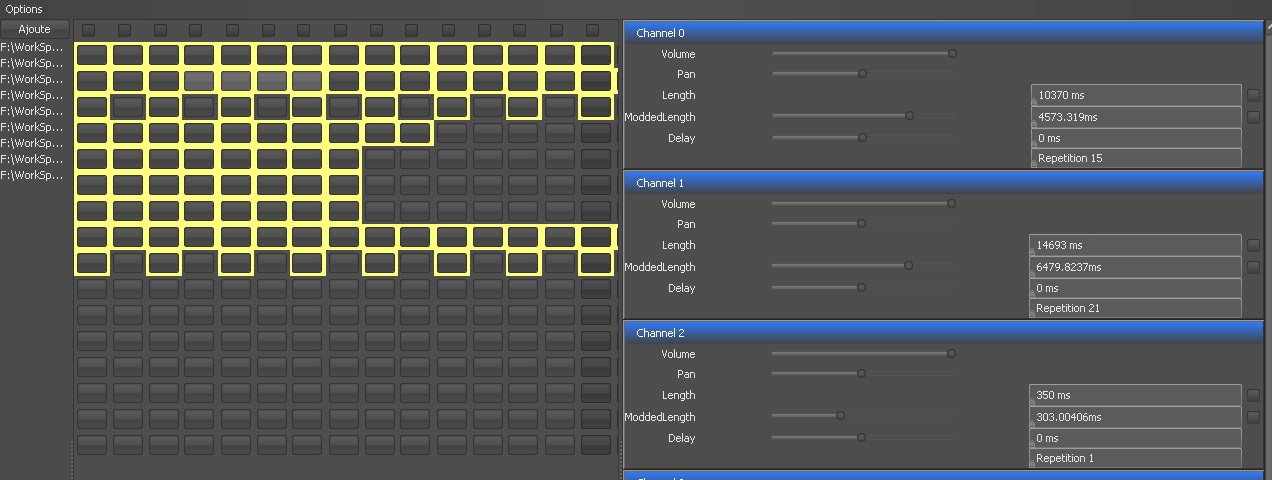Open the Options menu
This screenshot has width=1272, height=480.
tap(24, 9)
